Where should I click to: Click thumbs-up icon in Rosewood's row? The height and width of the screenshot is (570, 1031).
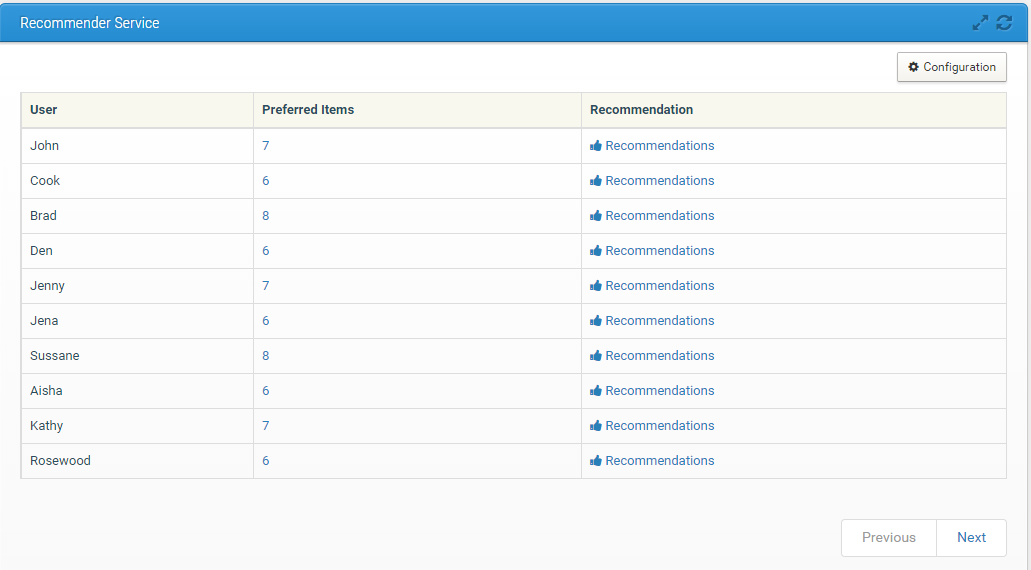(596, 461)
